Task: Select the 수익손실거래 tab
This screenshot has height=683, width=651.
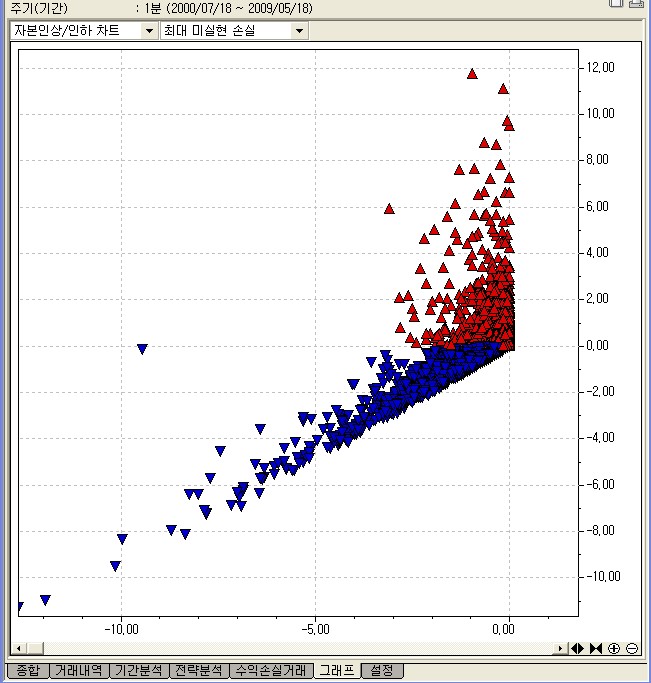Action: pos(271,670)
